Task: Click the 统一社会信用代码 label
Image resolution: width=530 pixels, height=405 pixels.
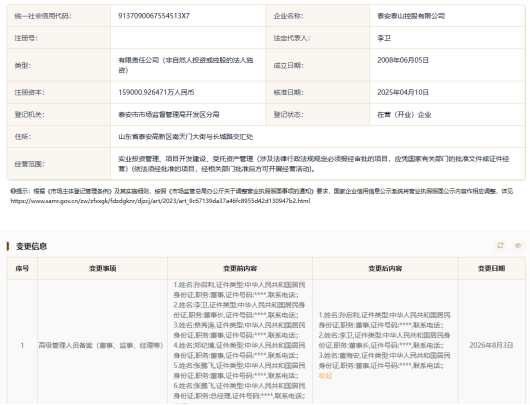Action: [43, 16]
